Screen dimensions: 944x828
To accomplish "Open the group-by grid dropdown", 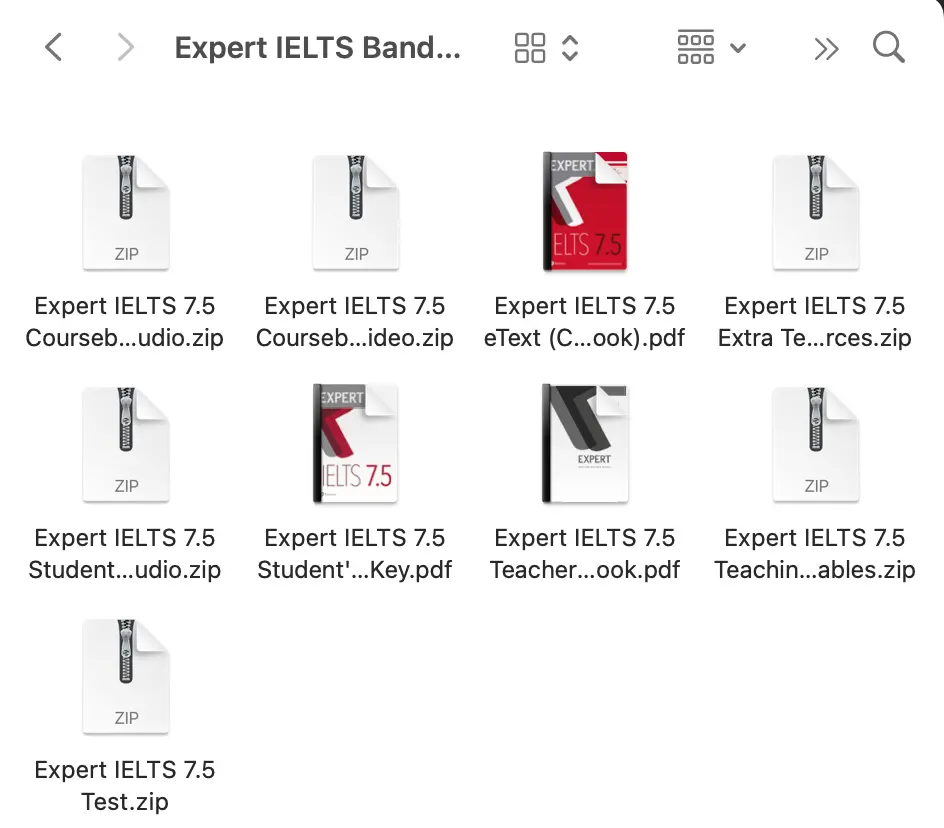I will pos(711,47).
